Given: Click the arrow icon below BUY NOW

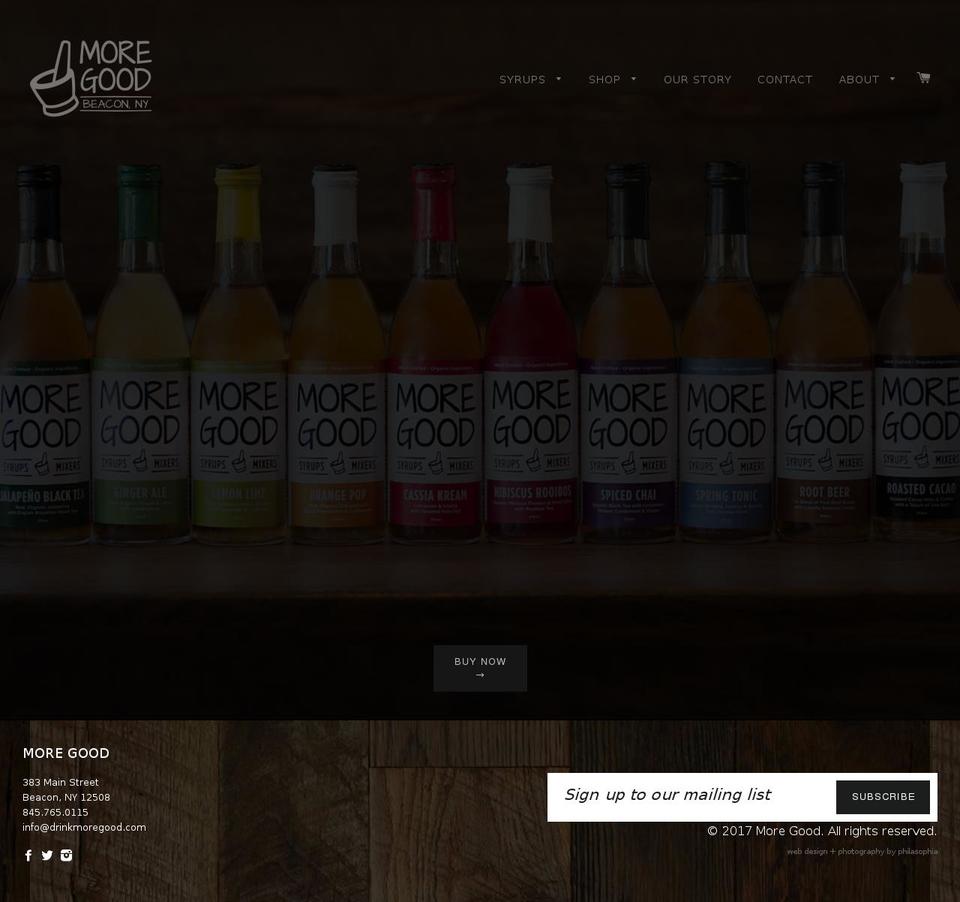Looking at the screenshot, I should tap(480, 675).
